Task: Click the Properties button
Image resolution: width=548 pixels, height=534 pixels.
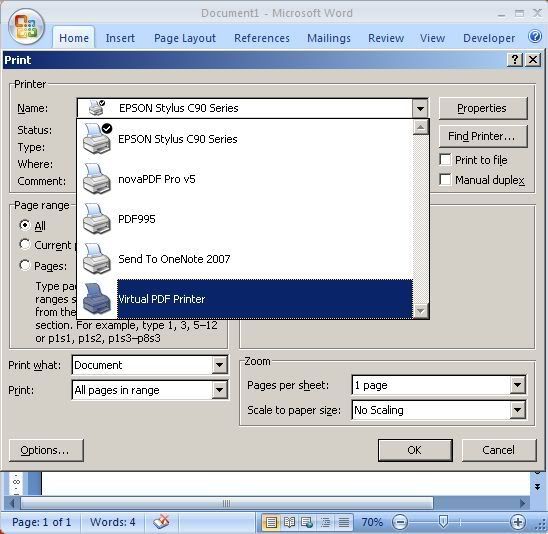Action: coord(483,108)
